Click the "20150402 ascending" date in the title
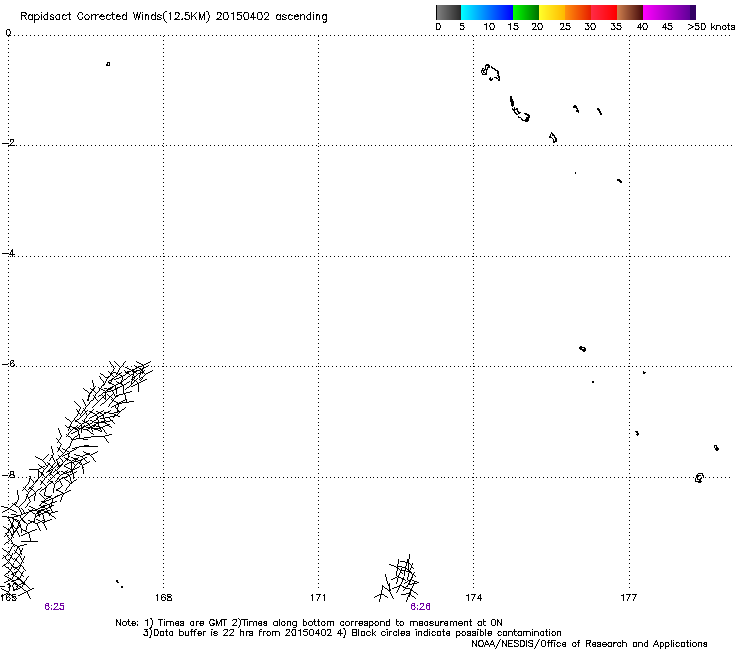Screen dimensions: 740x650 click(271, 17)
